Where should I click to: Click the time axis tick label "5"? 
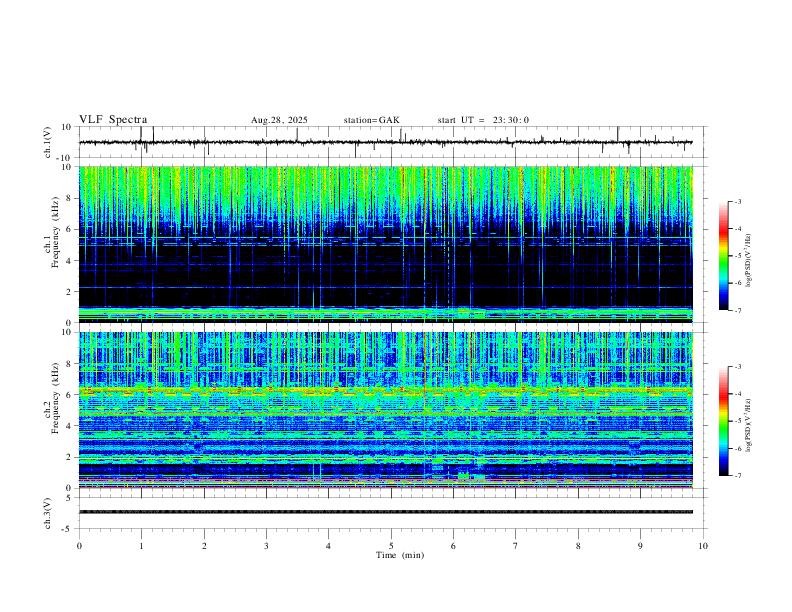click(x=391, y=546)
